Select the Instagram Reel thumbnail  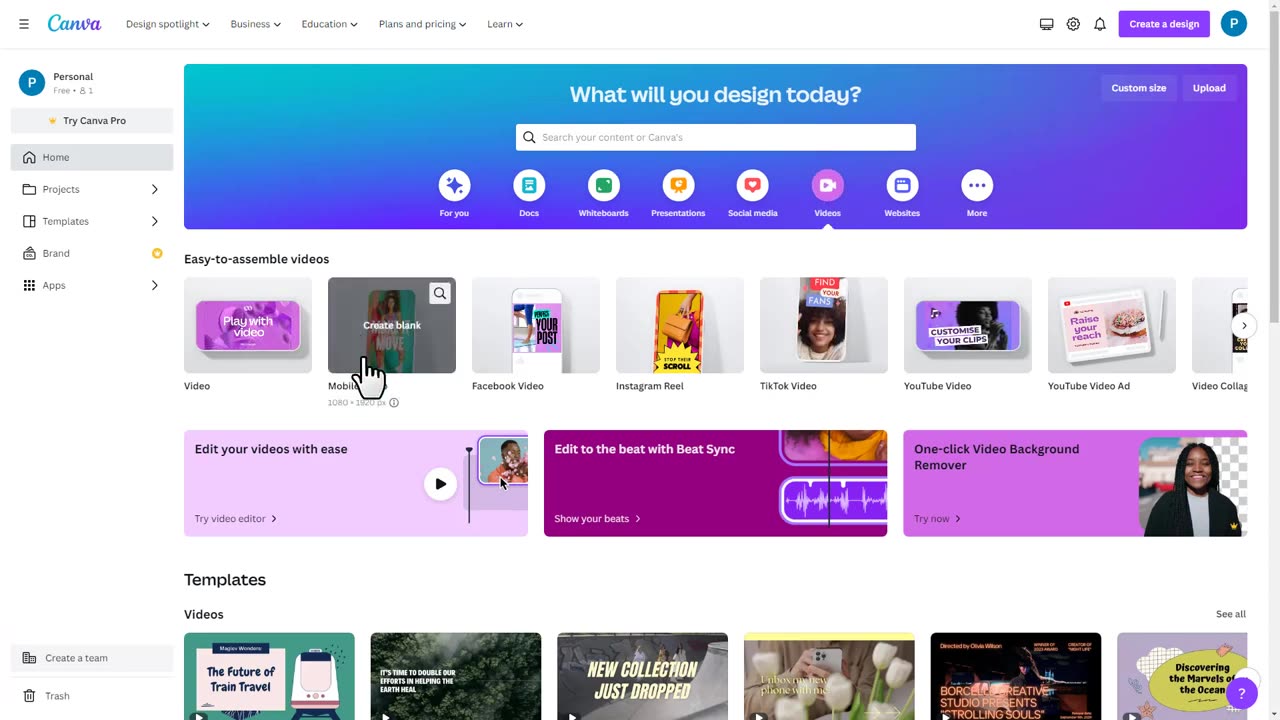680,325
